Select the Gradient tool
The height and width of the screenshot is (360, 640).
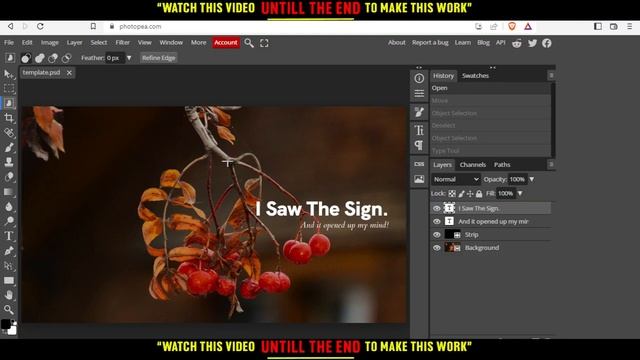coord(9,192)
